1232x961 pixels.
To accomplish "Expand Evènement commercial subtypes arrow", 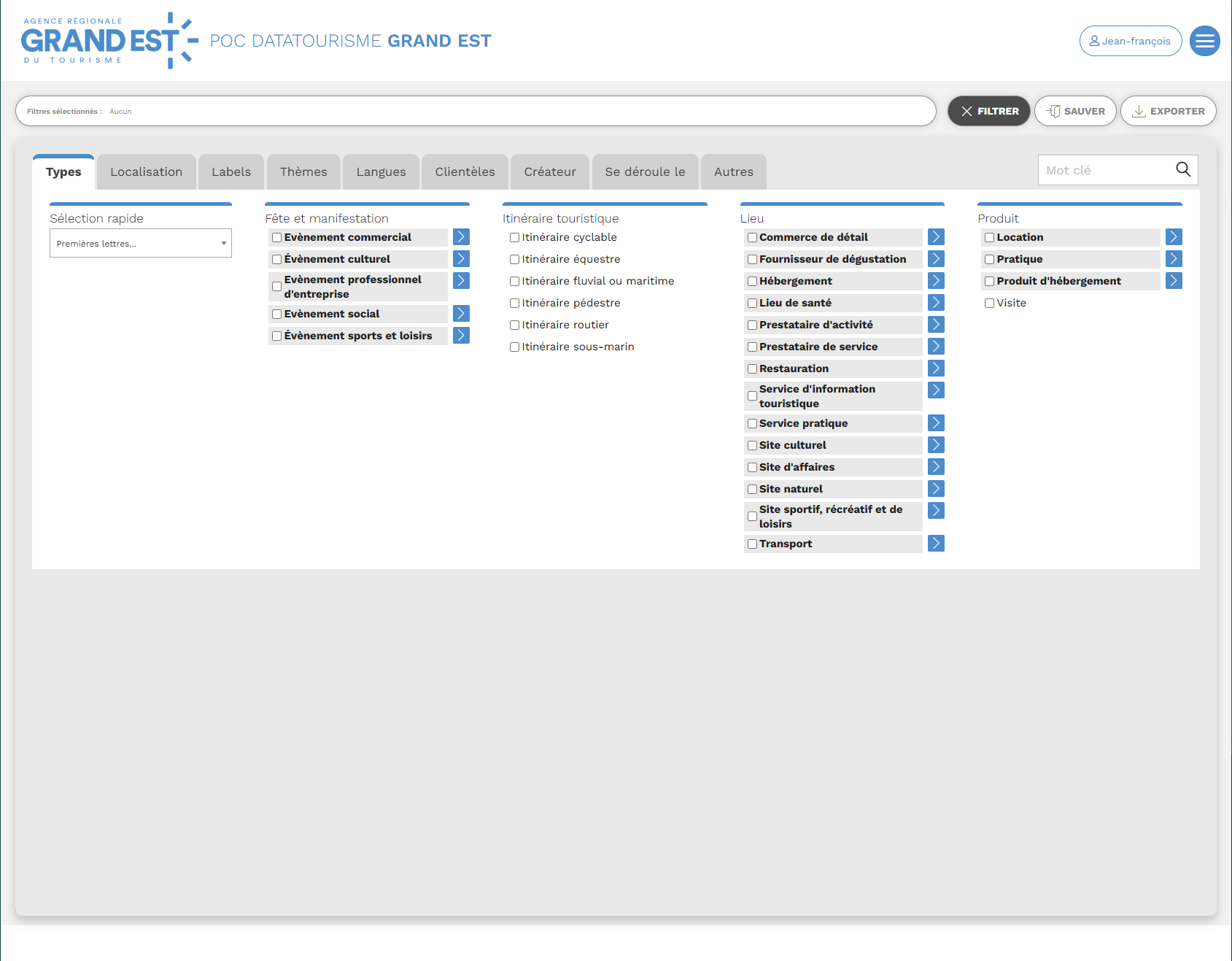I will [x=461, y=237].
